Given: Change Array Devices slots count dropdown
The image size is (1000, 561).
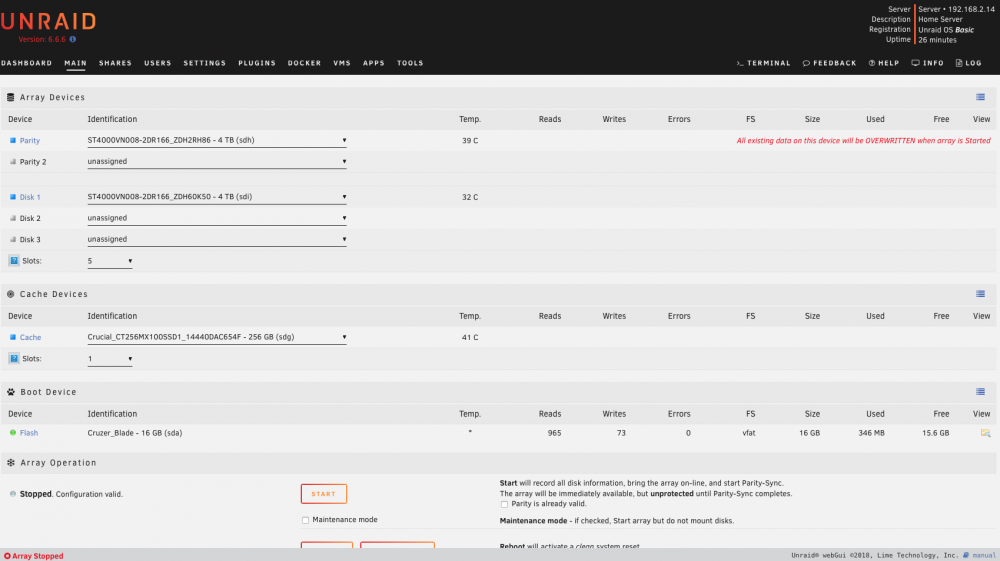Looking at the screenshot, I should 110,261.
